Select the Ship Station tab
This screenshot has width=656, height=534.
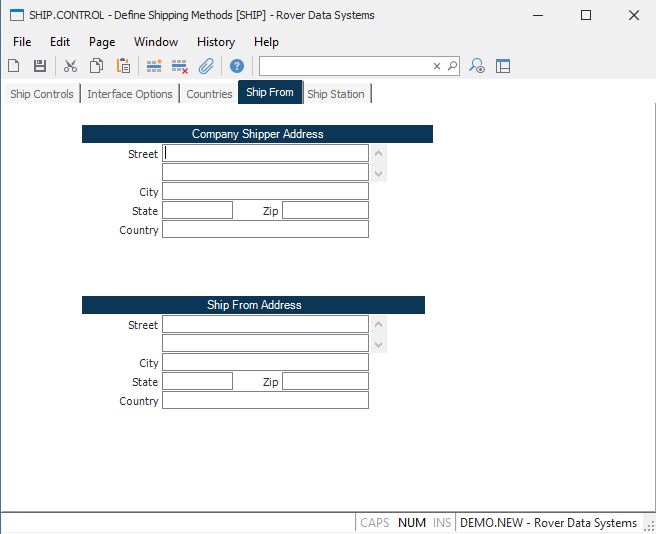click(336, 94)
